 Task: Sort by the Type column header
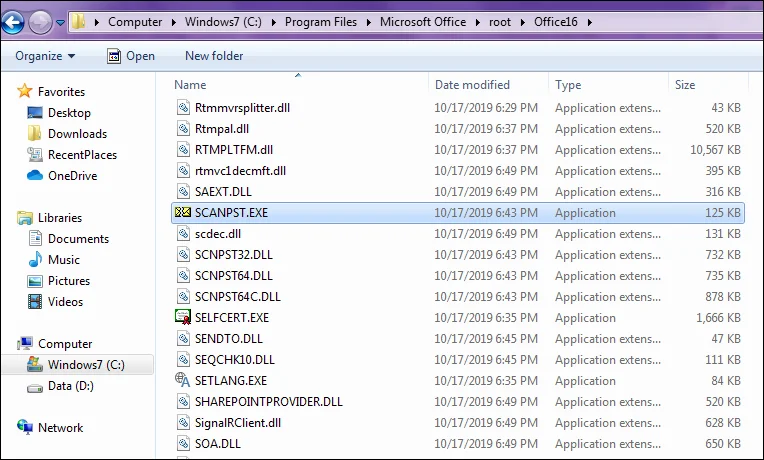[568, 85]
